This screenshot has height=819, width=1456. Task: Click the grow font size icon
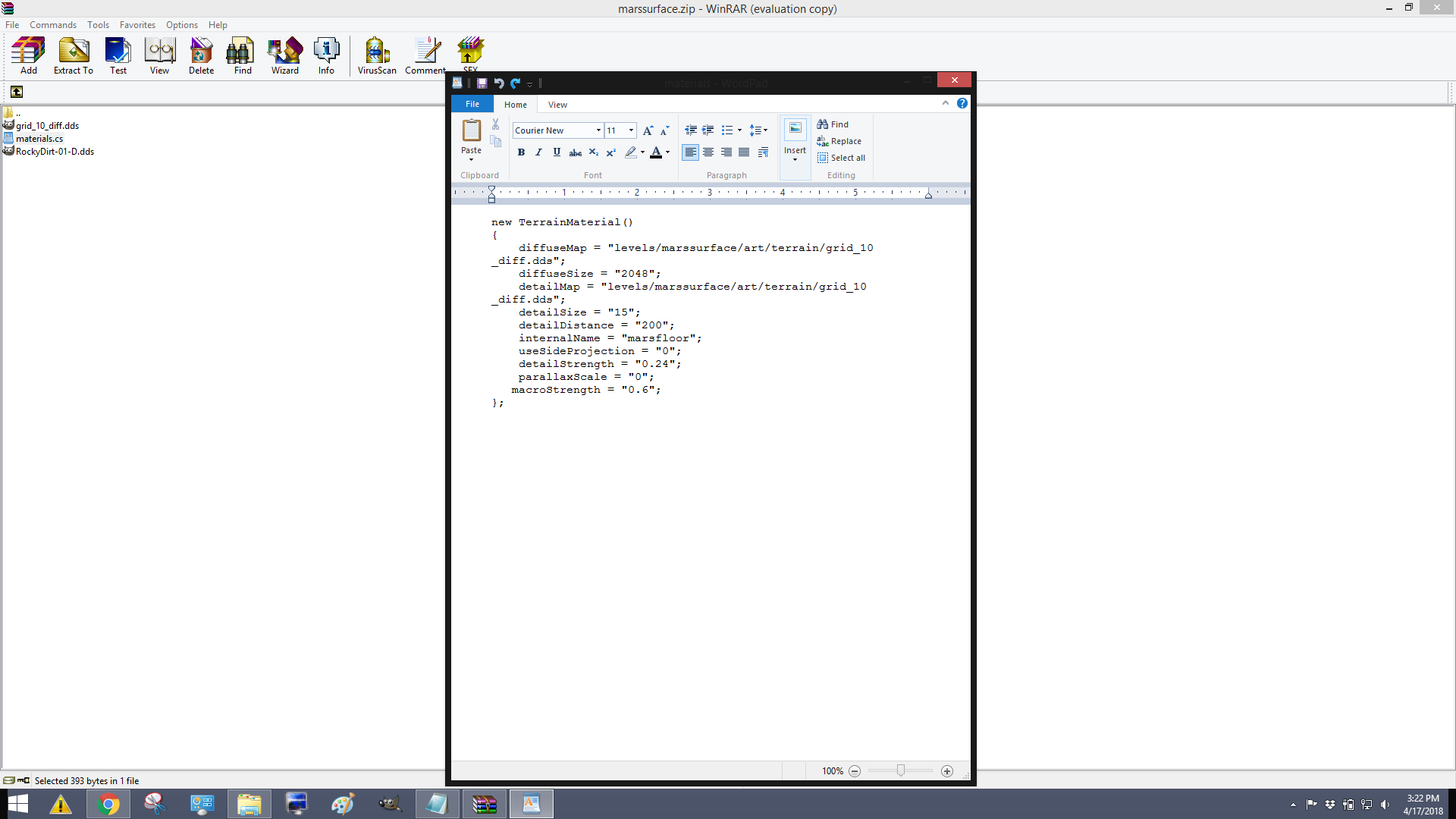(x=648, y=130)
